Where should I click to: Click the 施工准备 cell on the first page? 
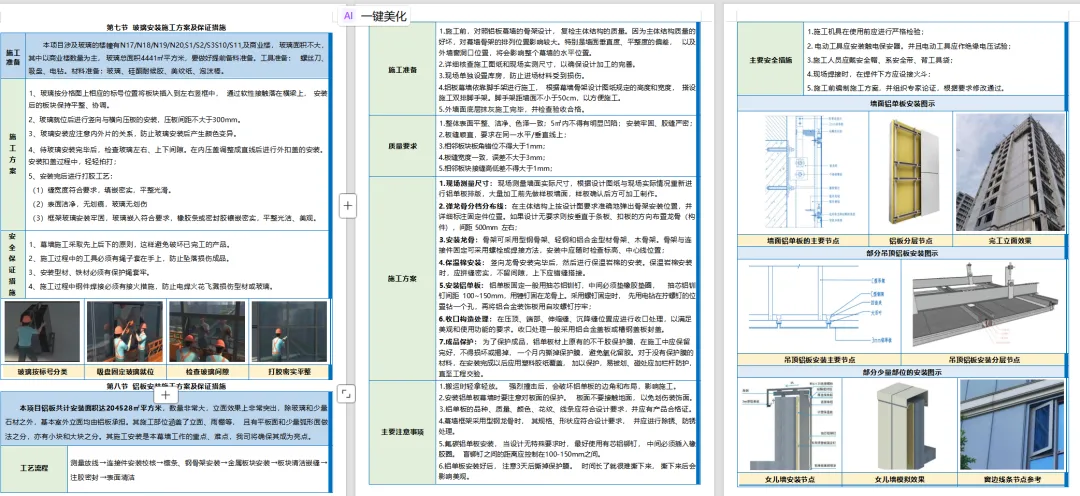12,56
